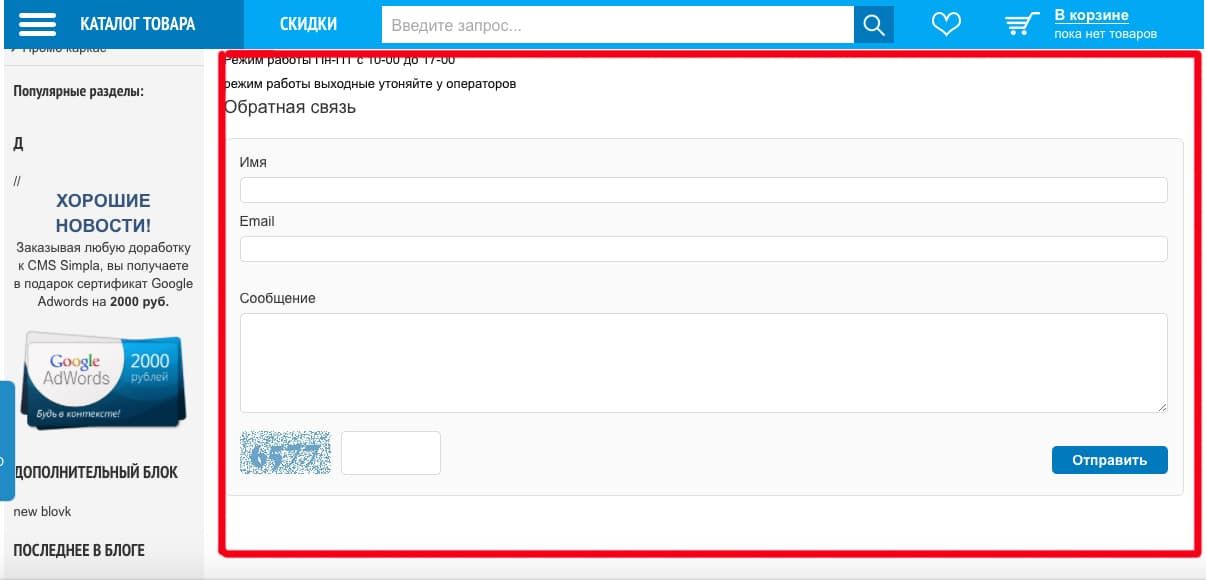Image resolution: width=1206 pixels, height=580 pixels.
Task: Focus the captcha code entry box
Action: click(390, 453)
